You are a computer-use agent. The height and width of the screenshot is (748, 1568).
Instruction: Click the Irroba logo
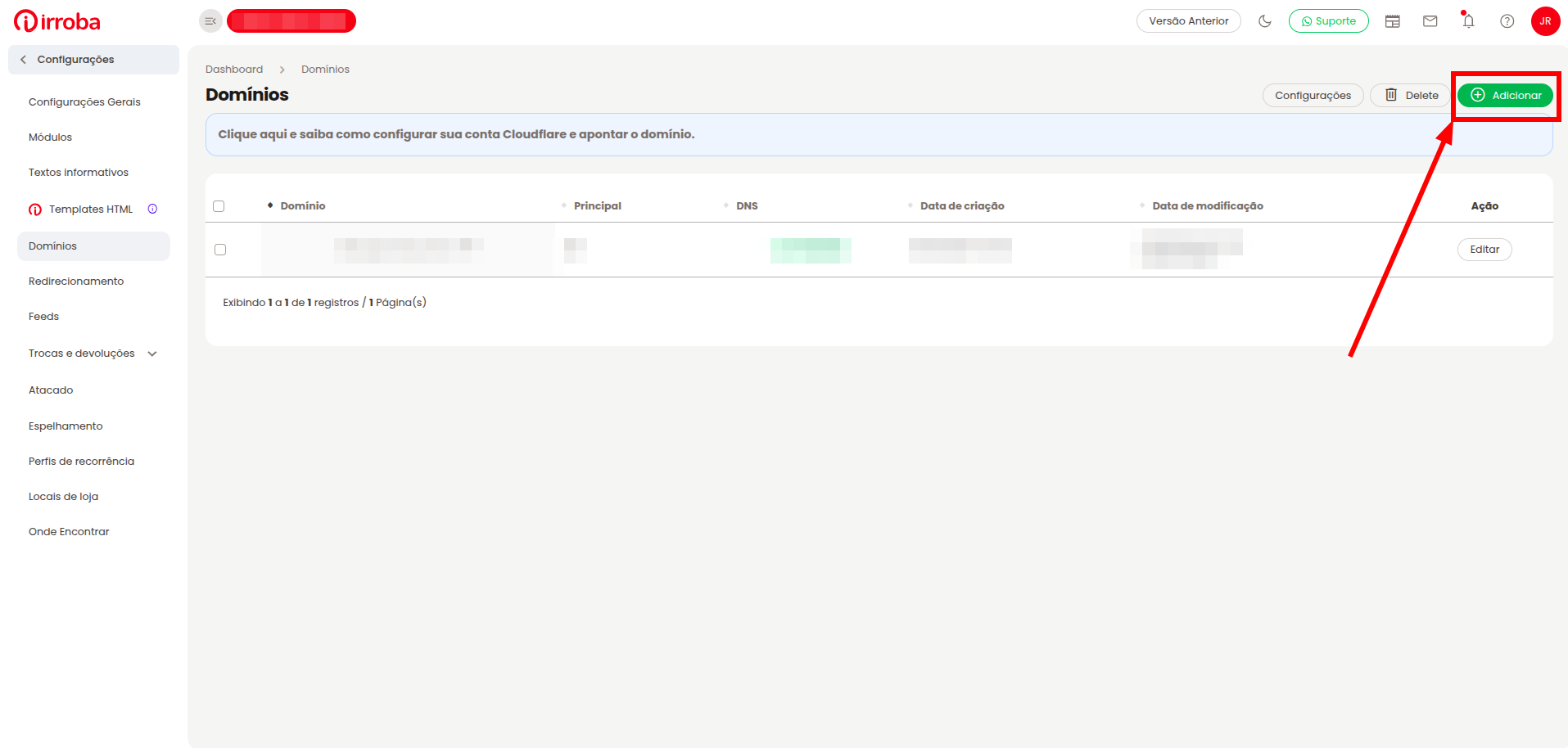click(x=57, y=21)
